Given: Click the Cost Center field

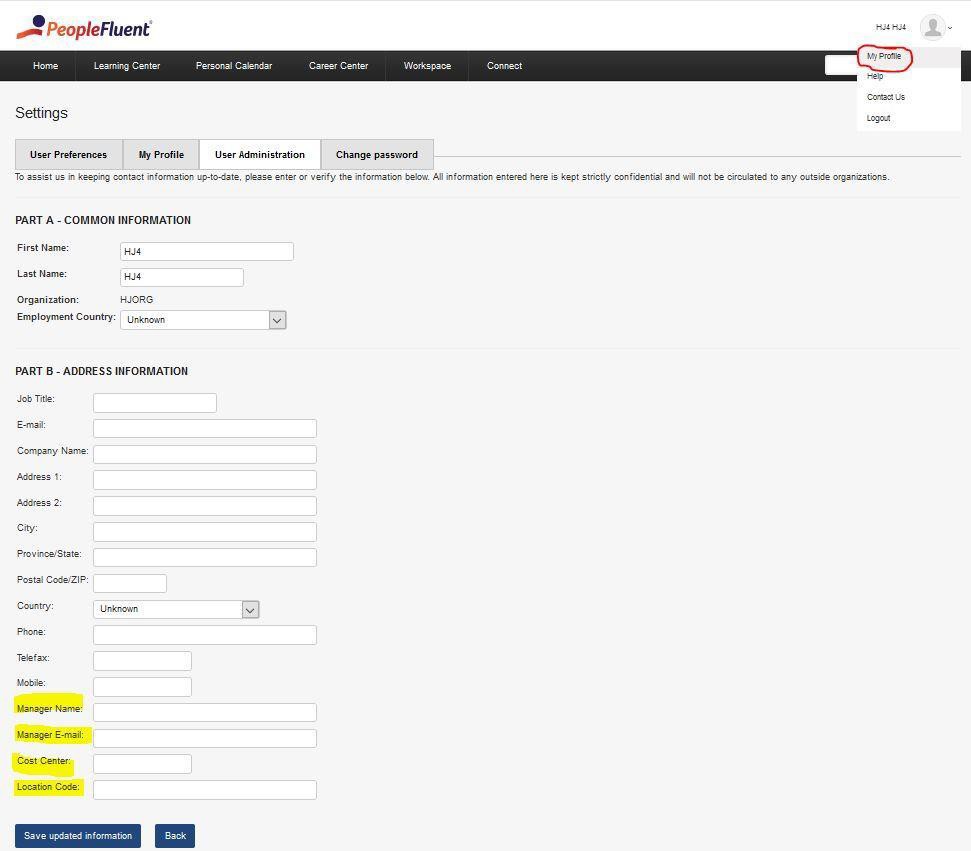Looking at the screenshot, I should coord(142,764).
